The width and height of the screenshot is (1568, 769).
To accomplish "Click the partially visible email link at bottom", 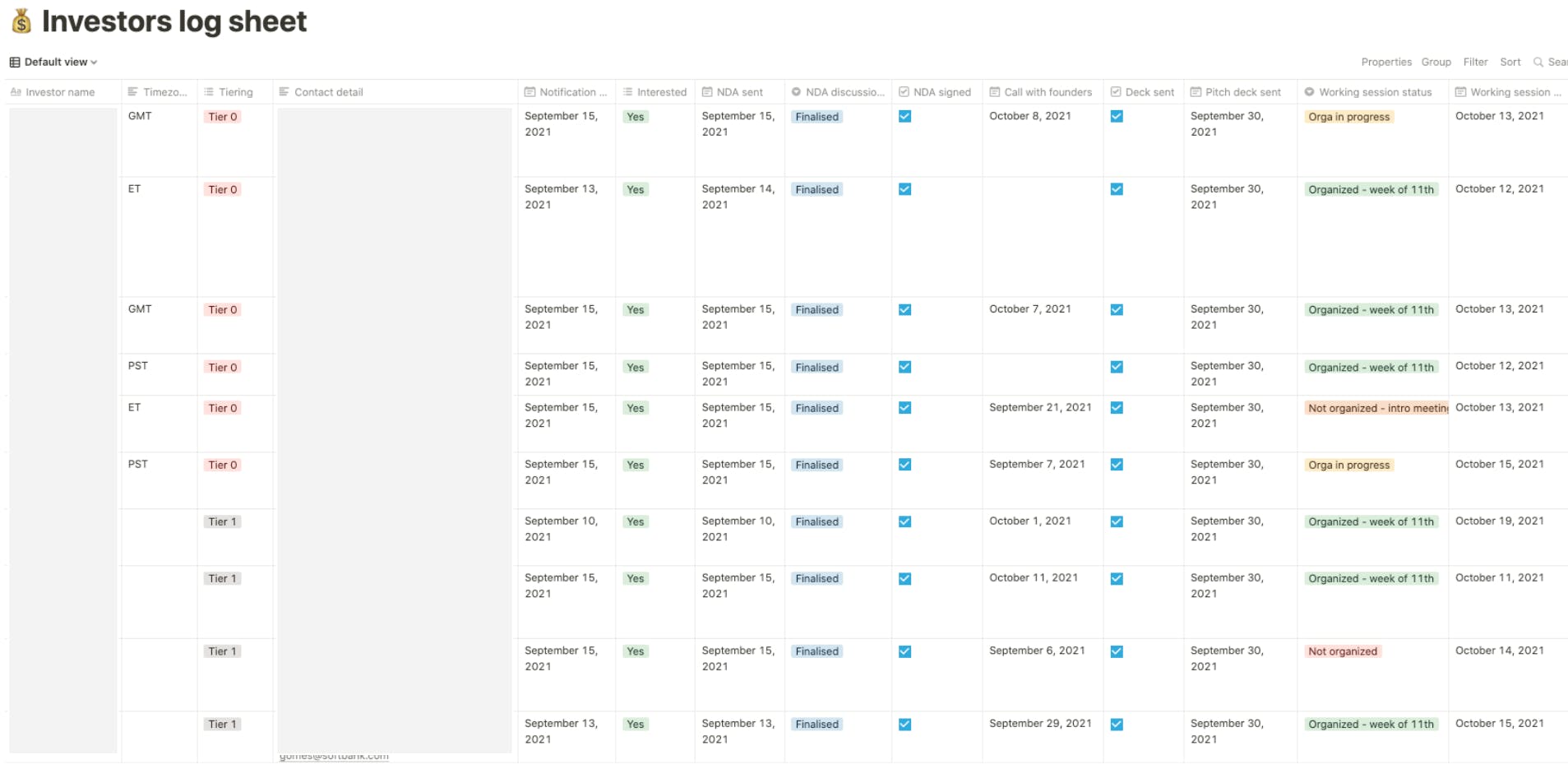I will tap(334, 757).
